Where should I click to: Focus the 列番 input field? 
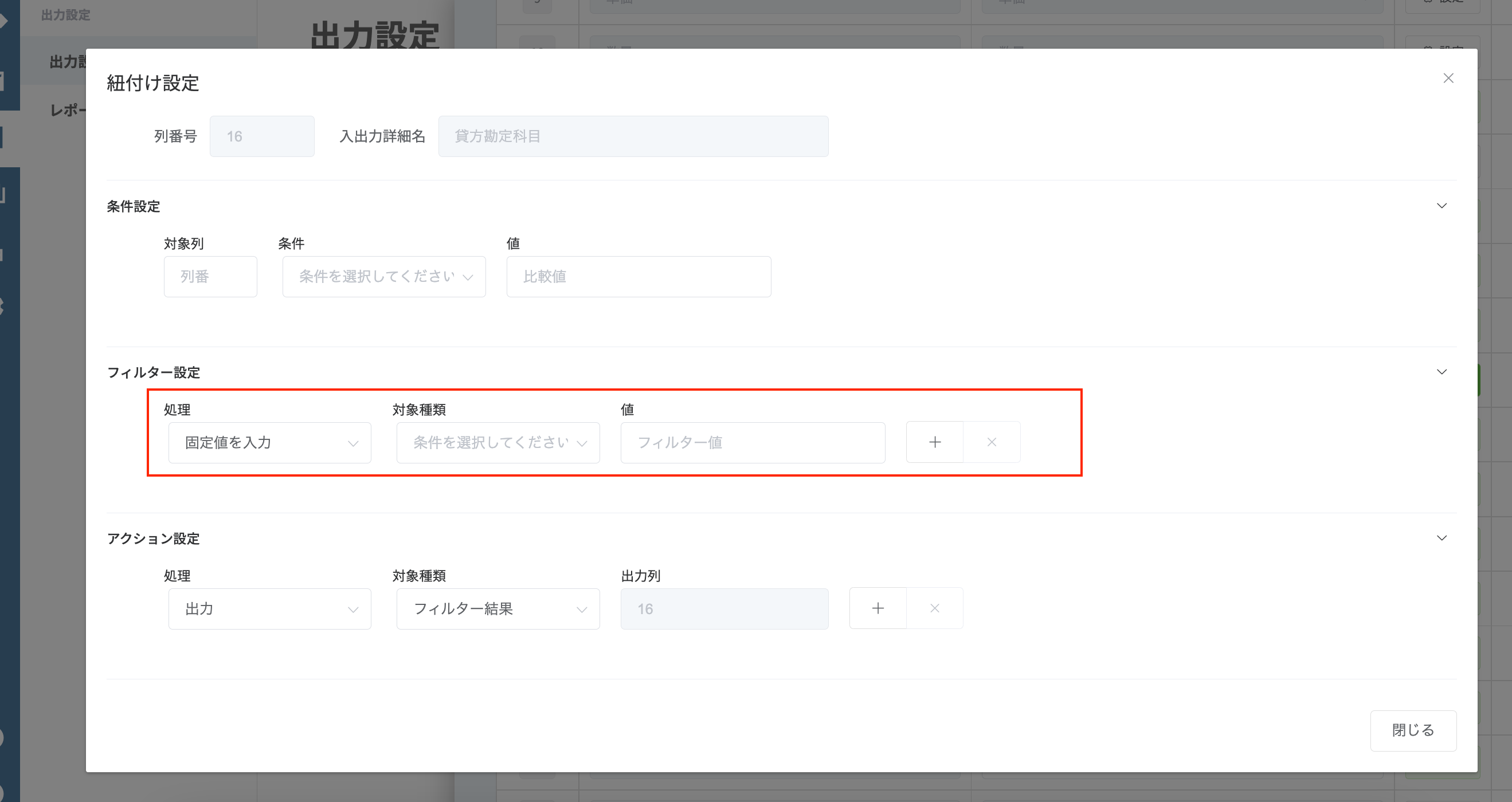coord(210,276)
